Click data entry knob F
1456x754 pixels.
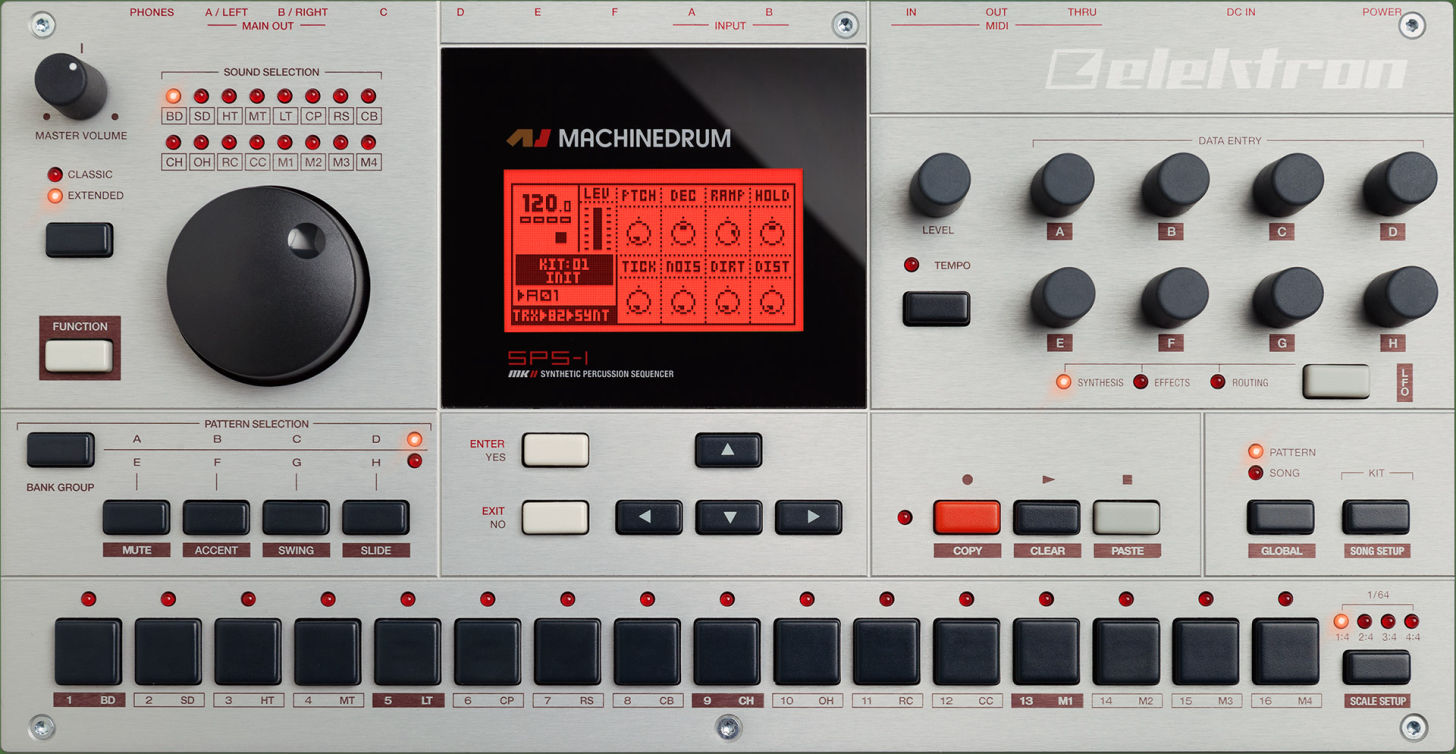point(1176,297)
